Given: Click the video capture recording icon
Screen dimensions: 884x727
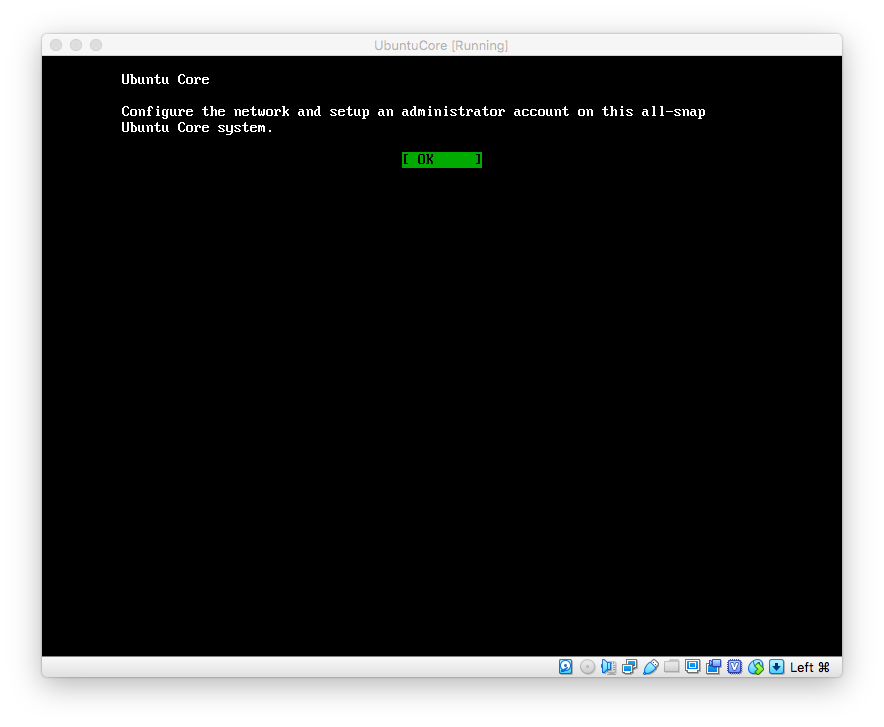Looking at the screenshot, I should 713,667.
